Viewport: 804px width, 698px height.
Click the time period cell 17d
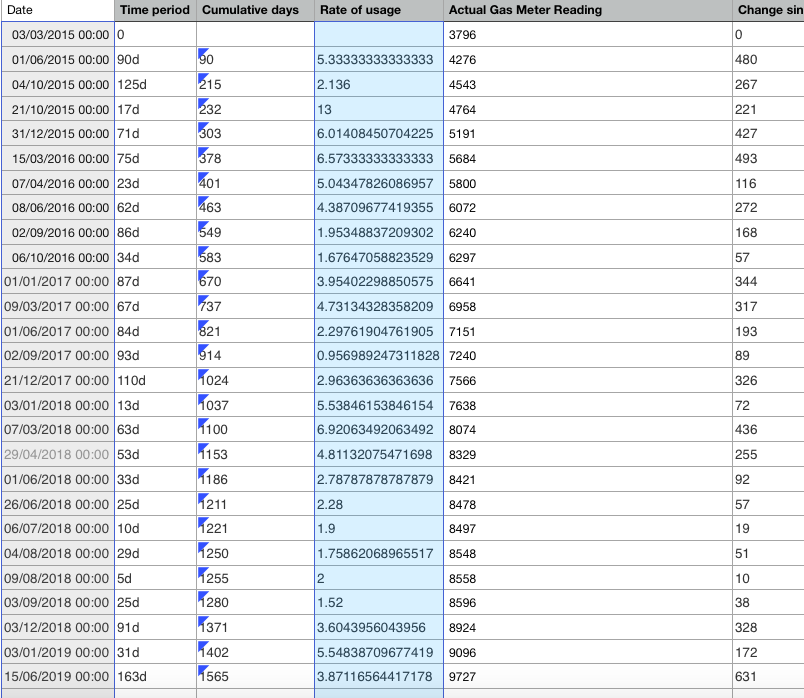(x=155, y=109)
